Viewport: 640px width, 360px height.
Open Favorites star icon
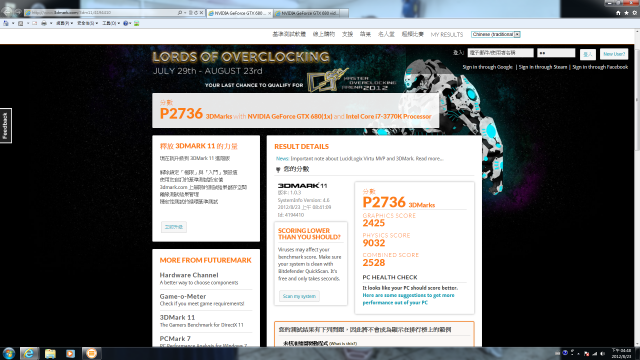point(626,13)
